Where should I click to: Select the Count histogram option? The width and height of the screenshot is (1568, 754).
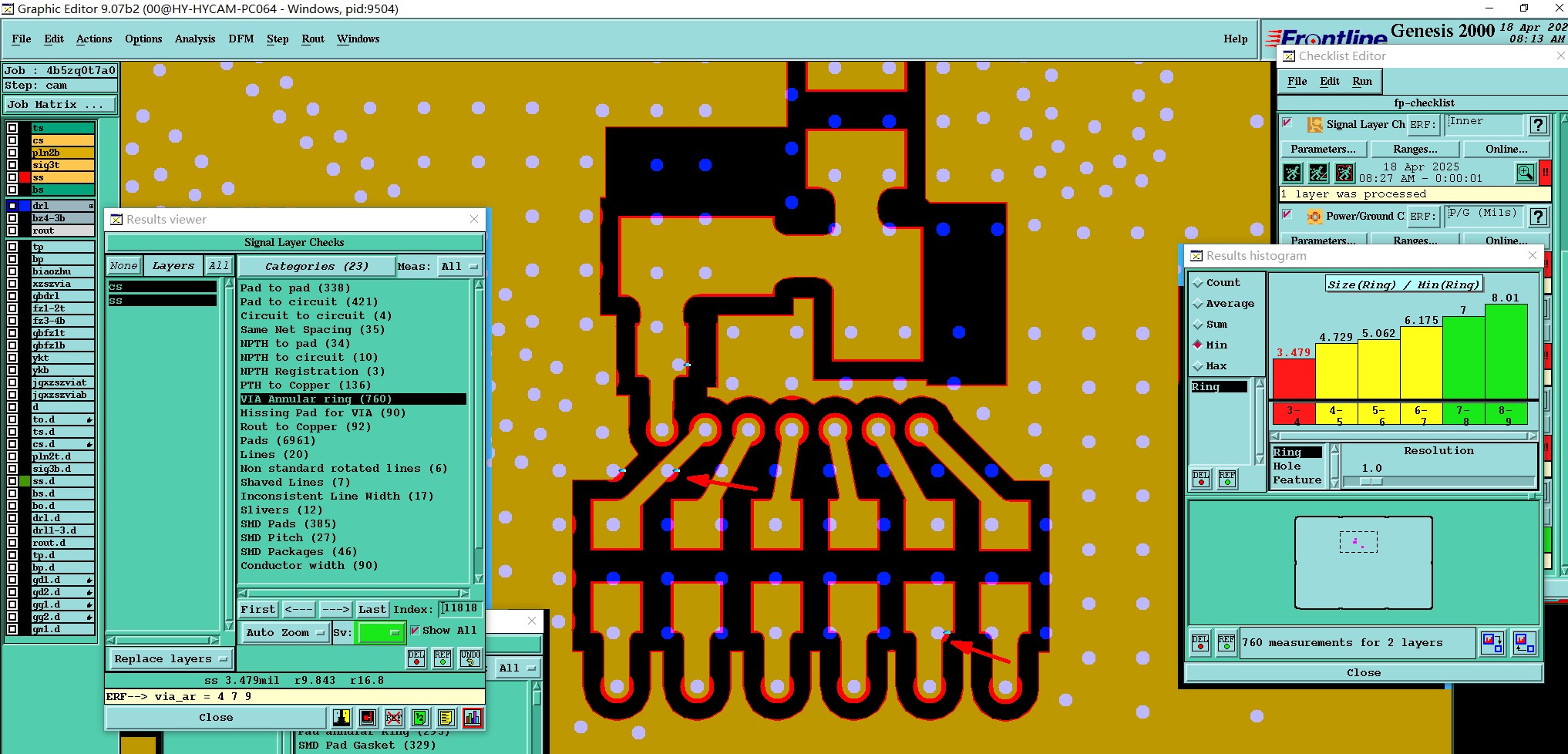tap(1198, 283)
